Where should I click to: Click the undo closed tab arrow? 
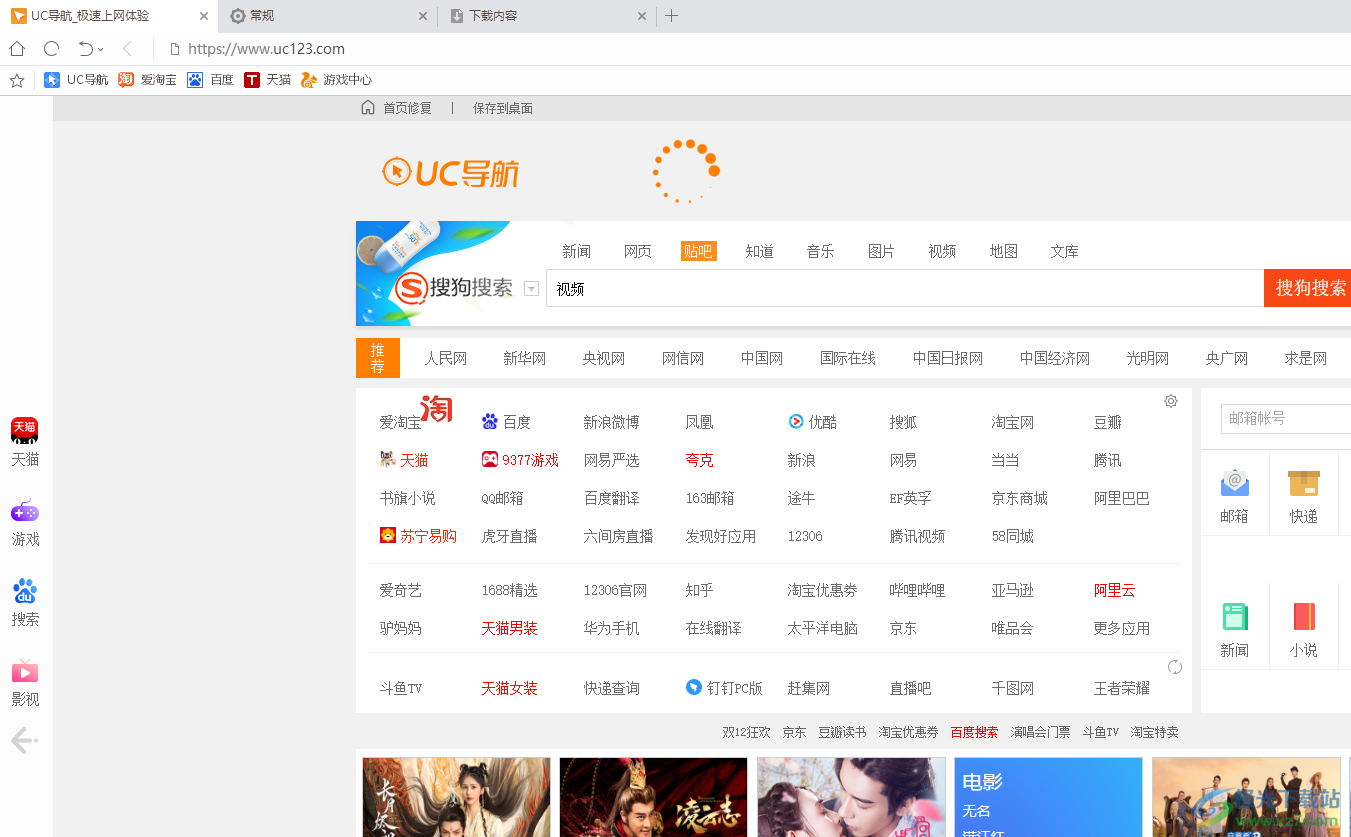(x=86, y=49)
